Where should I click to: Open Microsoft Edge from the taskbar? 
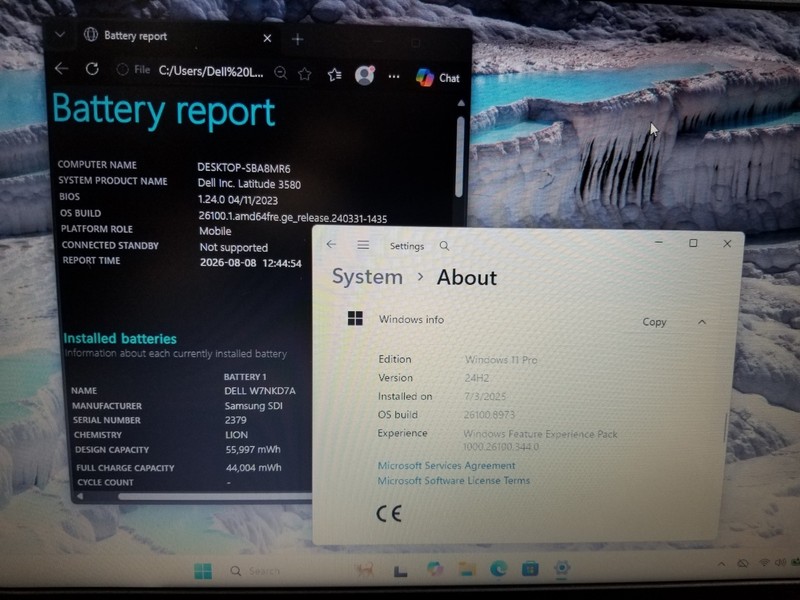498,569
